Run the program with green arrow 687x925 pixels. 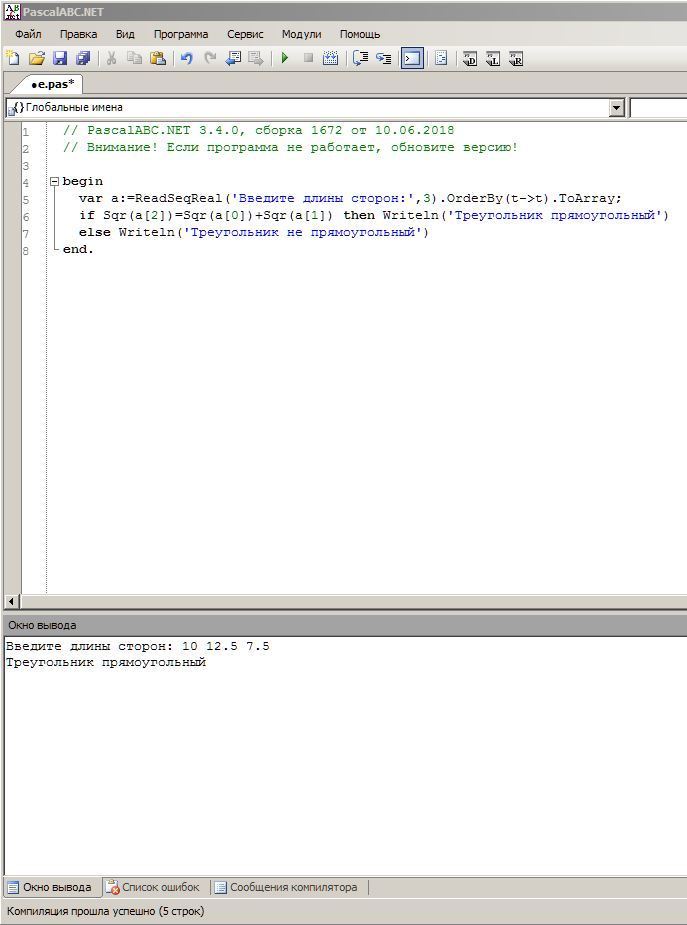pos(285,58)
